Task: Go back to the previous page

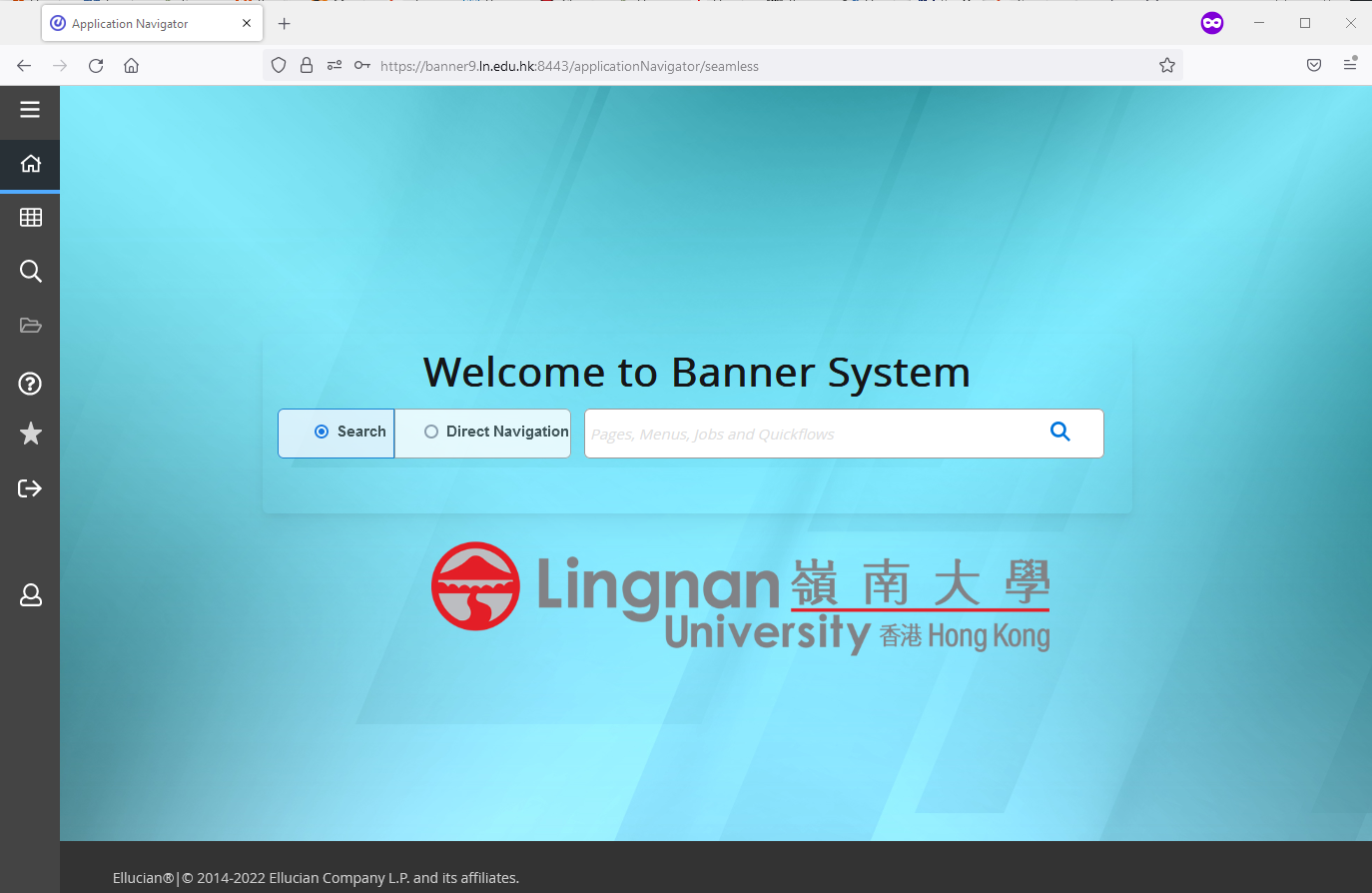Action: click(x=24, y=66)
